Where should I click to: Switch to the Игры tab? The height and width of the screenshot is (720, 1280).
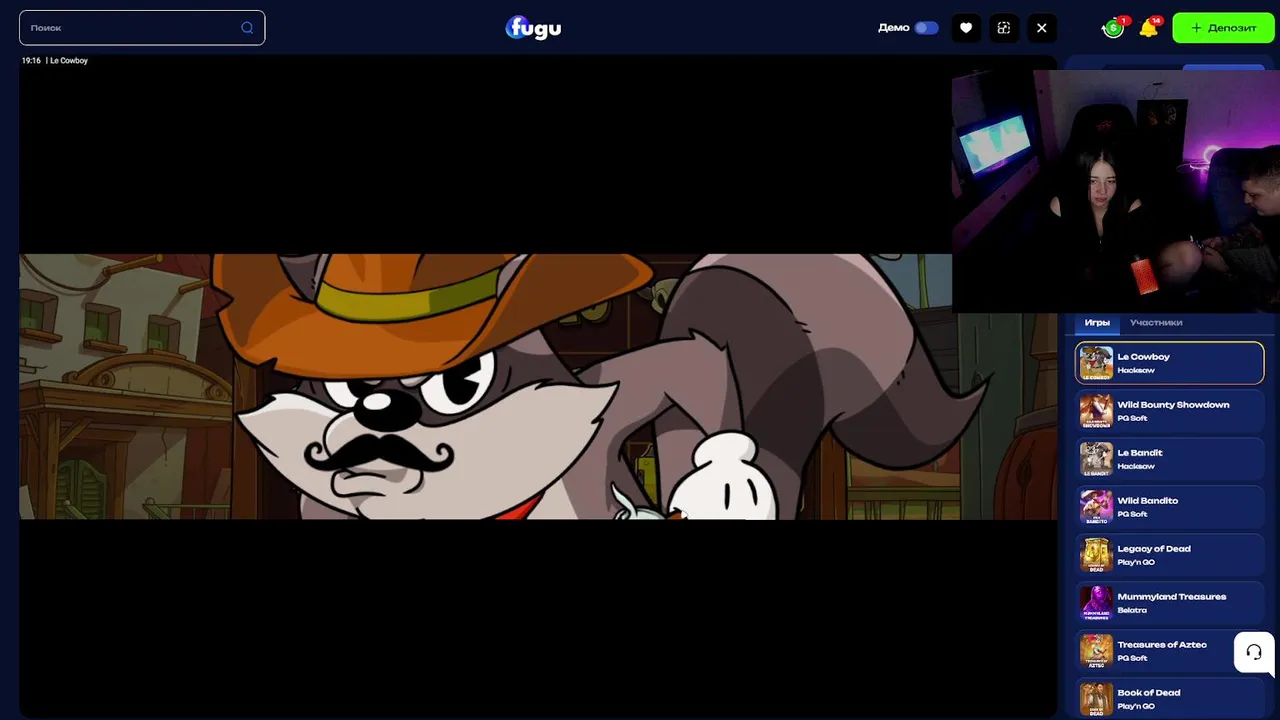pyautogui.click(x=1097, y=322)
